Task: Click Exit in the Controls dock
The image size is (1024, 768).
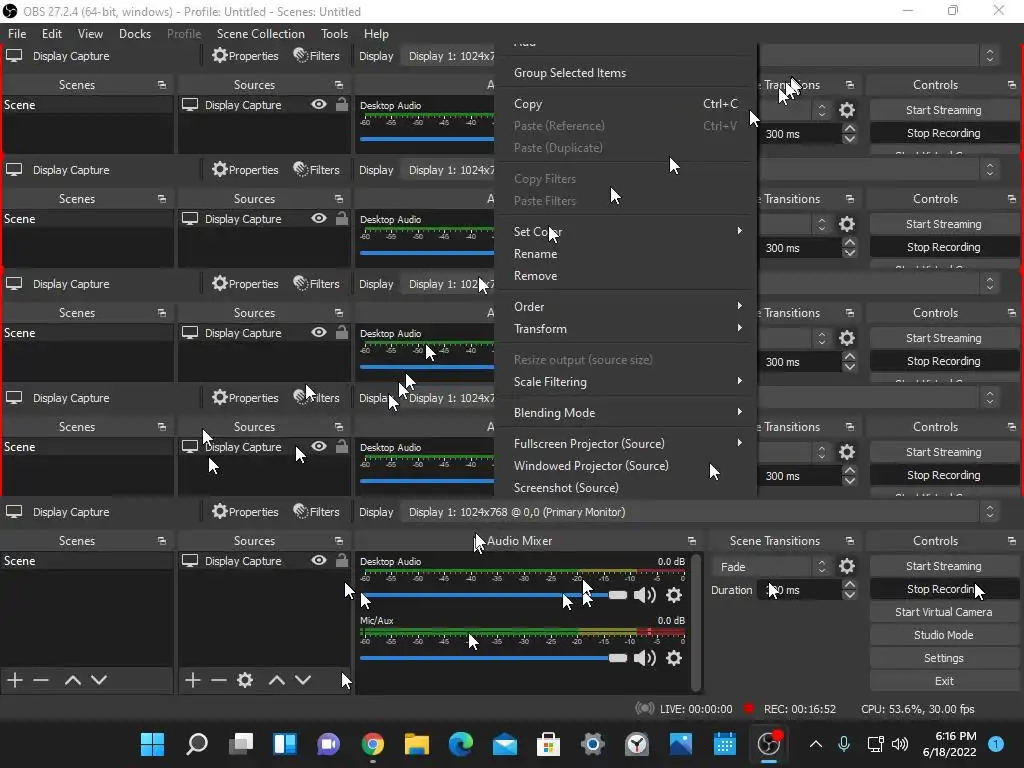Action: (x=944, y=680)
